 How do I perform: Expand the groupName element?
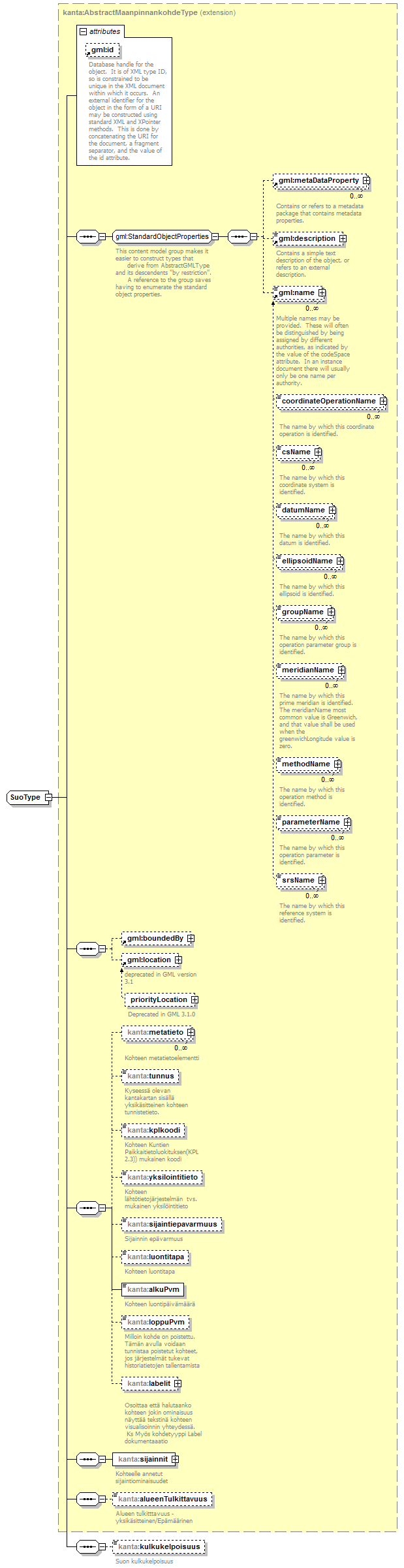[x=331, y=612]
